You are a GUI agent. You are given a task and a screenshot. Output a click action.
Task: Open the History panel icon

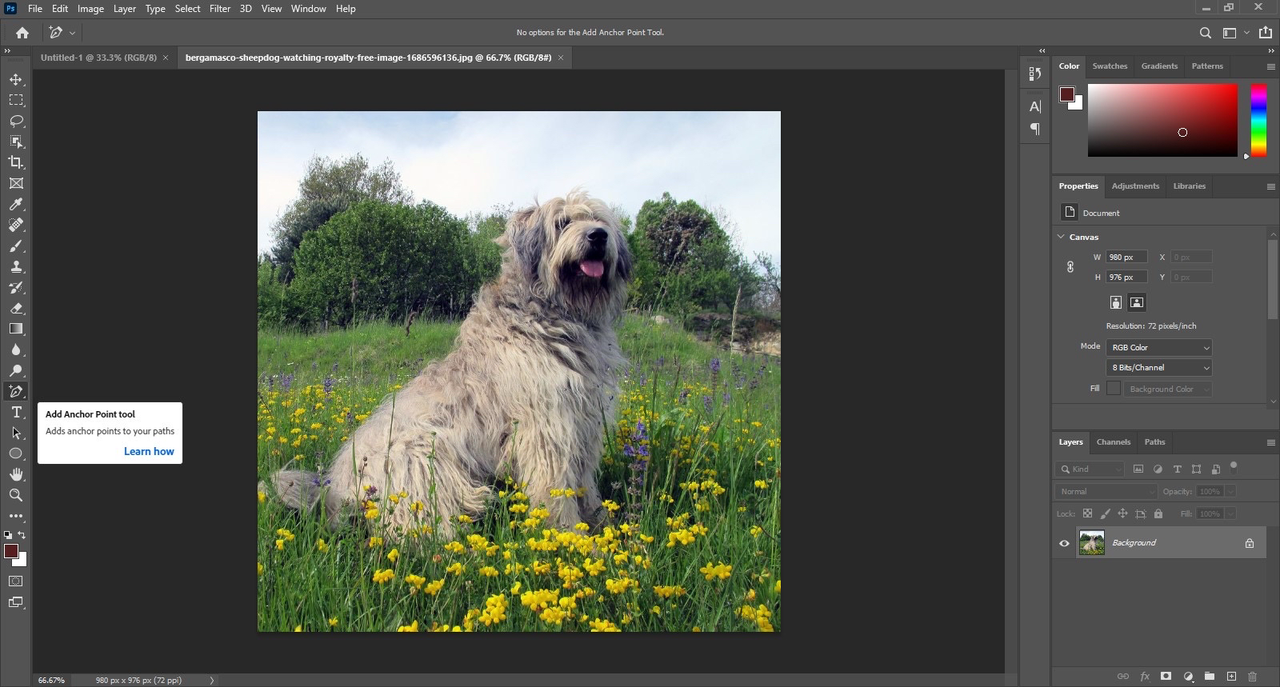point(1035,74)
